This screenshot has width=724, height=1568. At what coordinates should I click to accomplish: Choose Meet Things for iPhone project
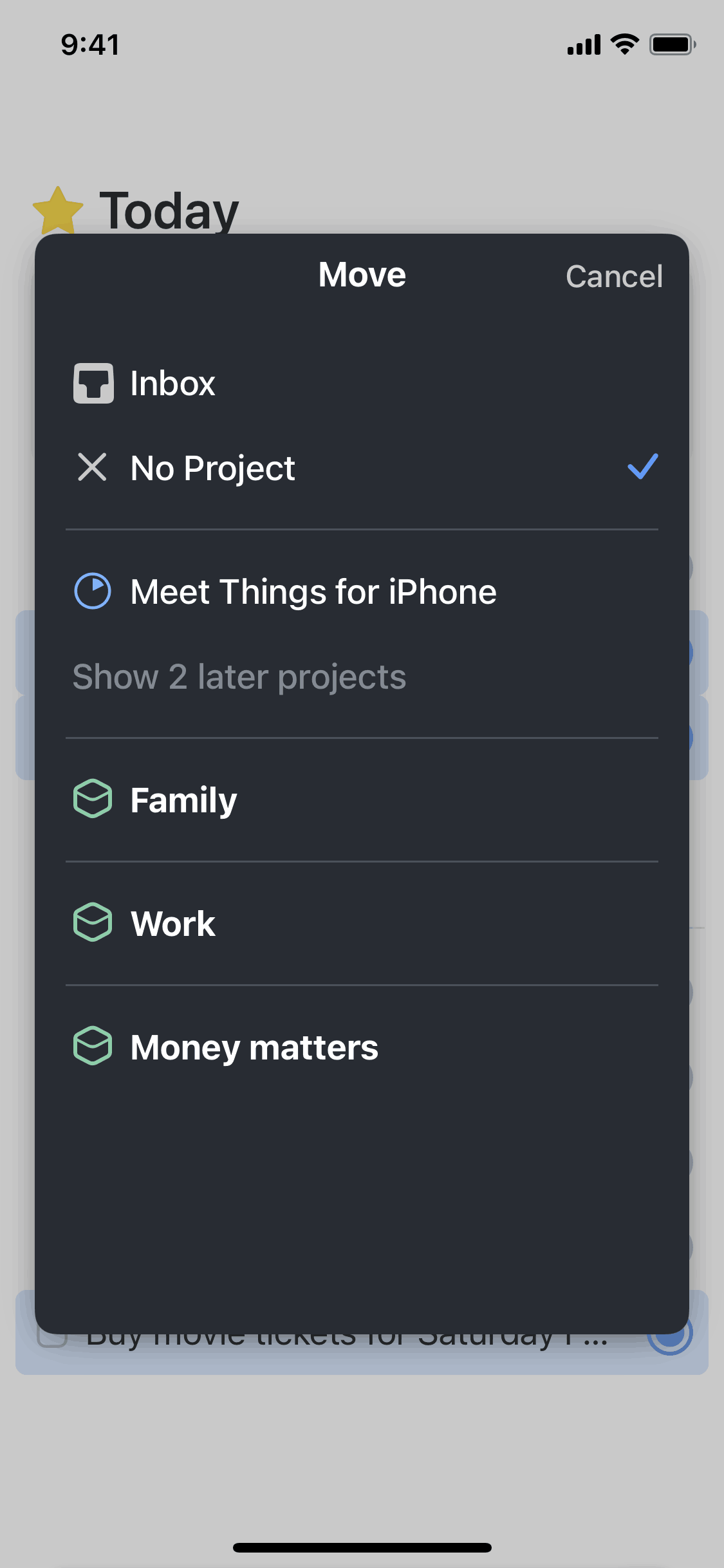(x=313, y=592)
